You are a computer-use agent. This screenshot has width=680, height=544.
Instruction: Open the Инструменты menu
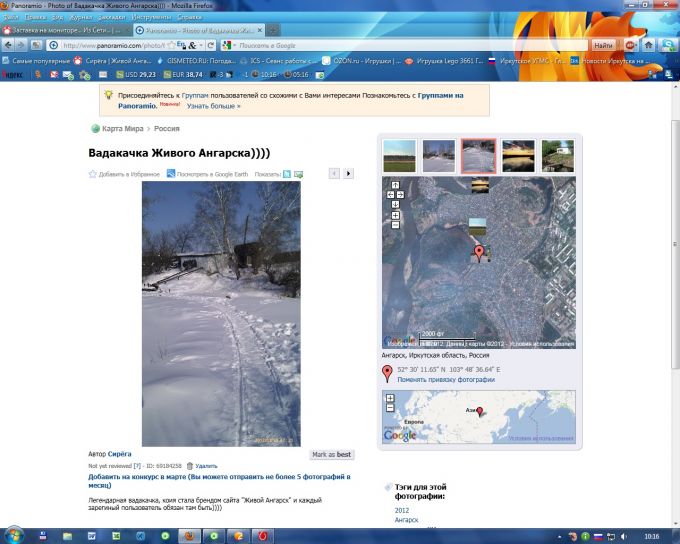click(150, 17)
